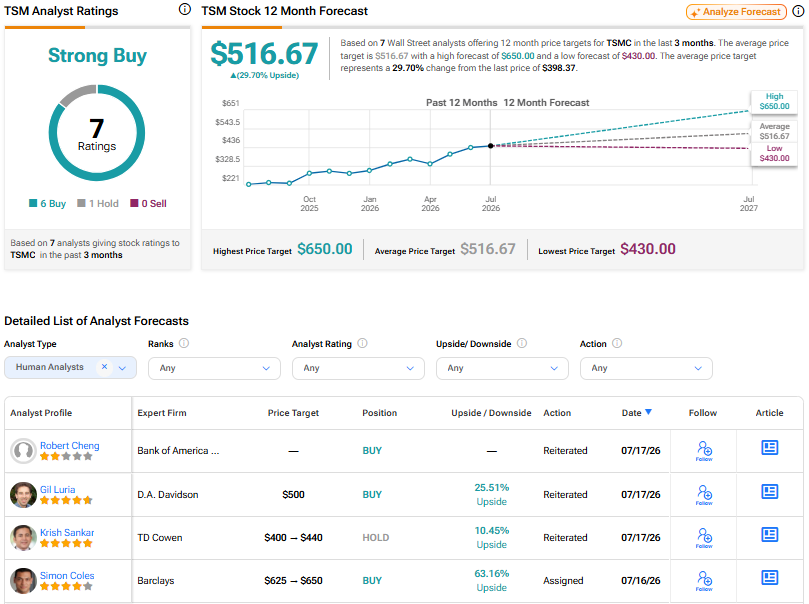Viewport: 809px width, 604px height.
Task: Open Simon Coles' article icon
Action: tap(769, 577)
